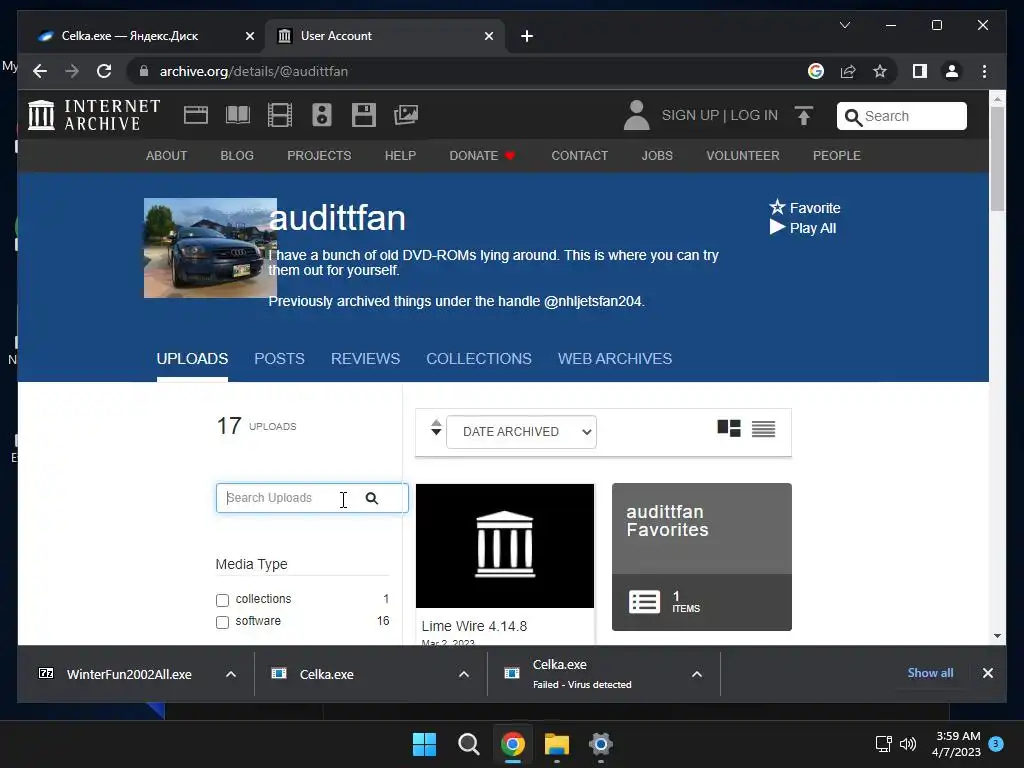The image size is (1024, 768).
Task: Open the Software floppy disk icon
Action: tap(363, 115)
